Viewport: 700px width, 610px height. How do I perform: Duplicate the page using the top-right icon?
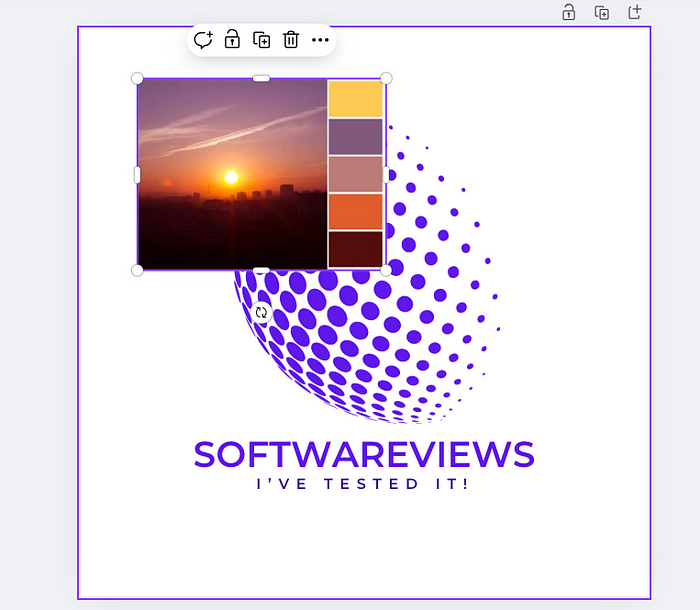601,13
